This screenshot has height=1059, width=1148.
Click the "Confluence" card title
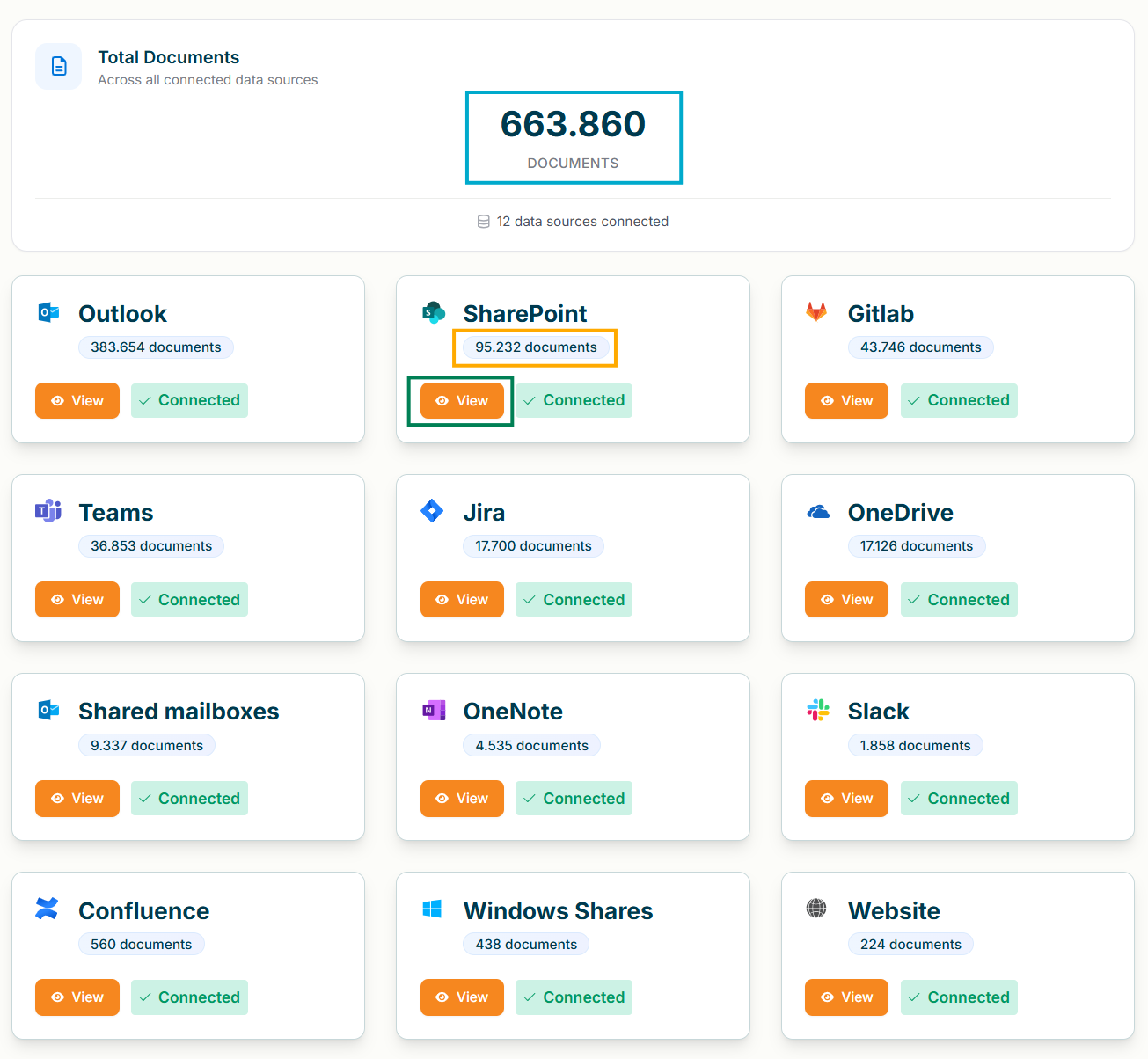(143, 910)
